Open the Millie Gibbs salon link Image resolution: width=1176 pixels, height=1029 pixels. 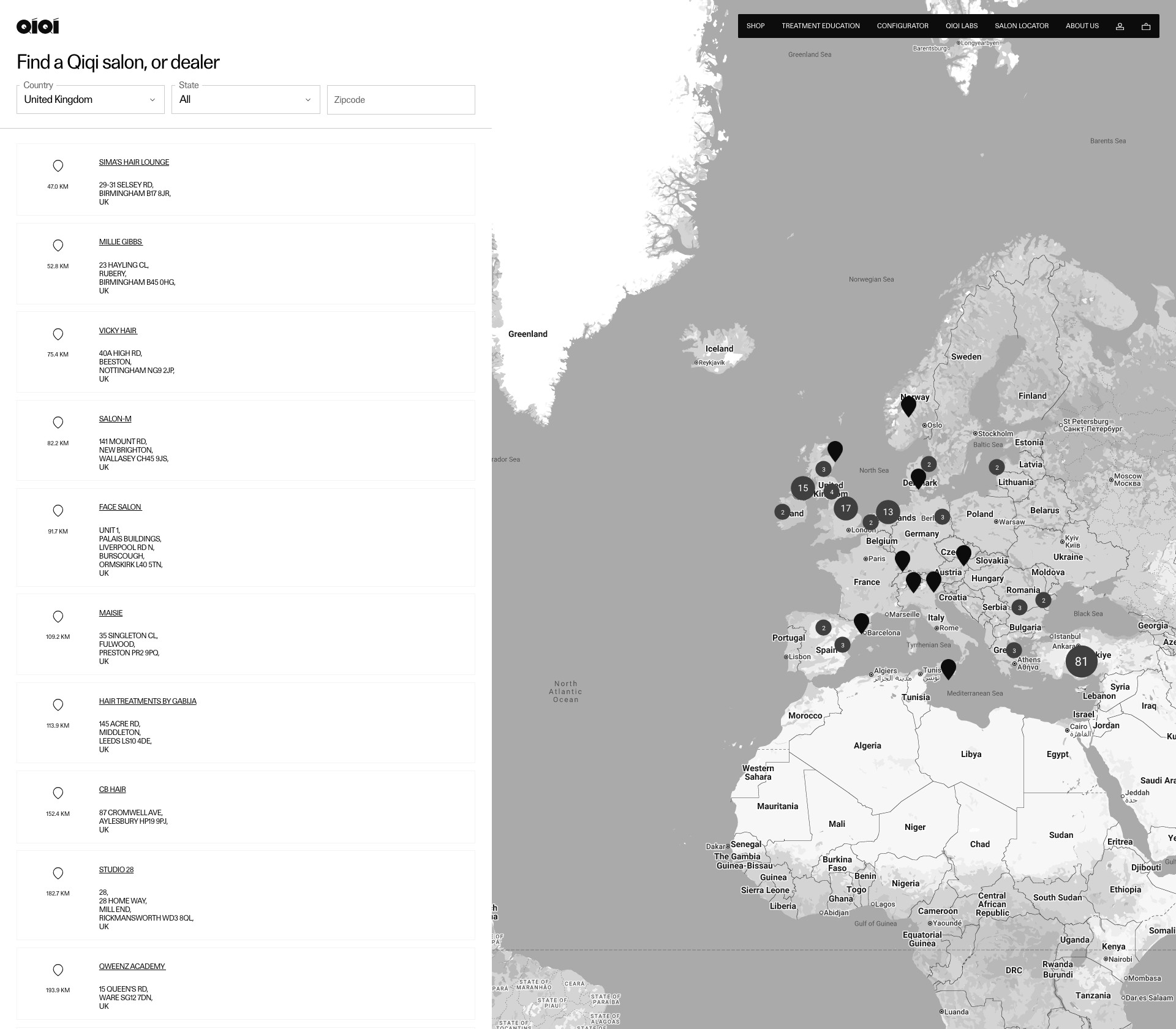point(121,242)
